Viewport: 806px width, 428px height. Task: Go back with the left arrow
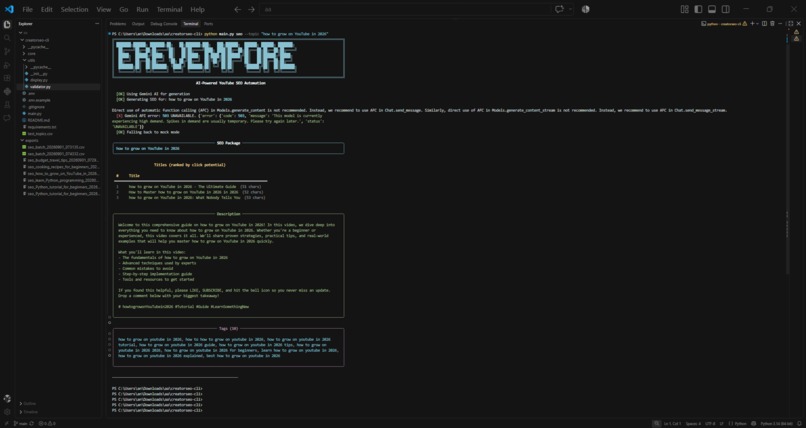pyautogui.click(x=237, y=9)
